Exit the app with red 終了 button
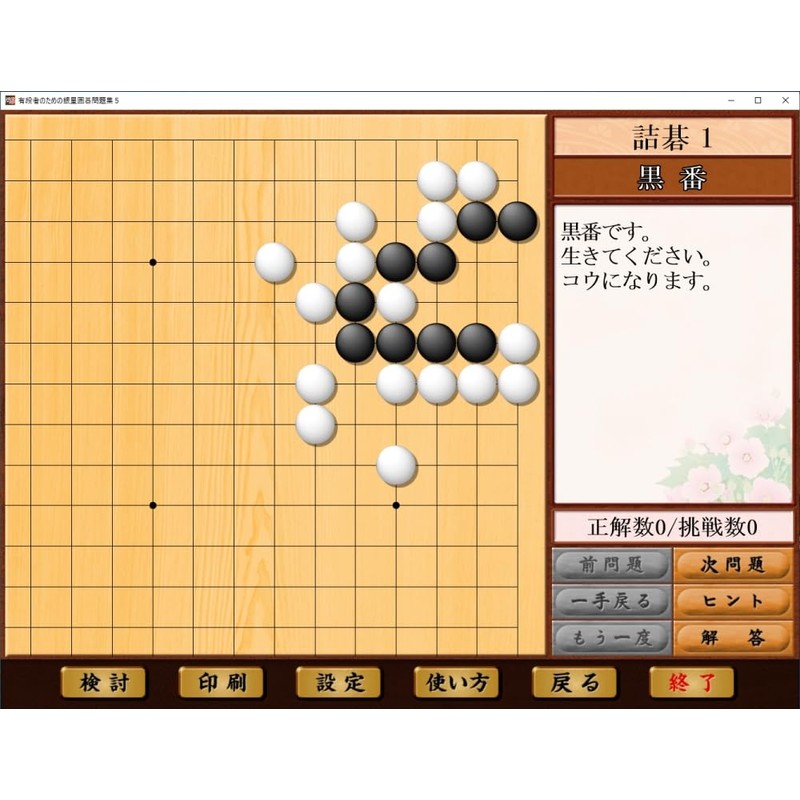 [x=691, y=682]
